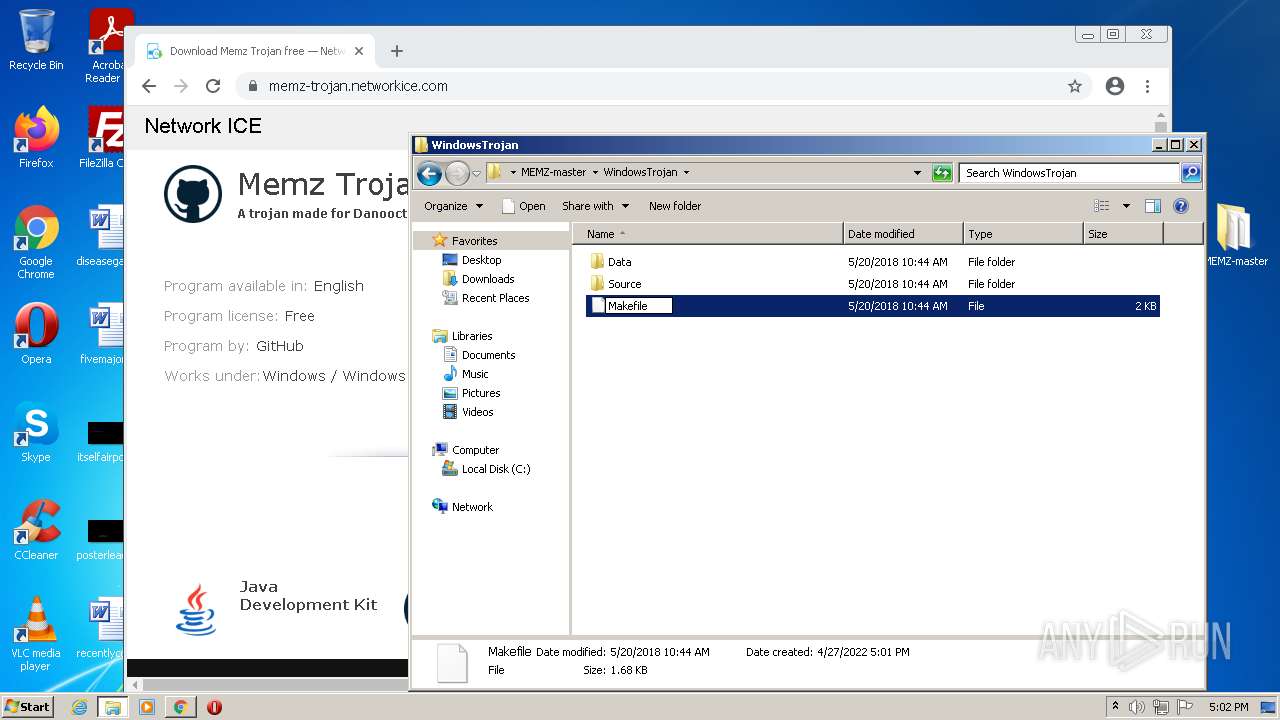This screenshot has height=720, width=1280.
Task: Open Chrome's three-dot menu
Action: tap(1147, 86)
